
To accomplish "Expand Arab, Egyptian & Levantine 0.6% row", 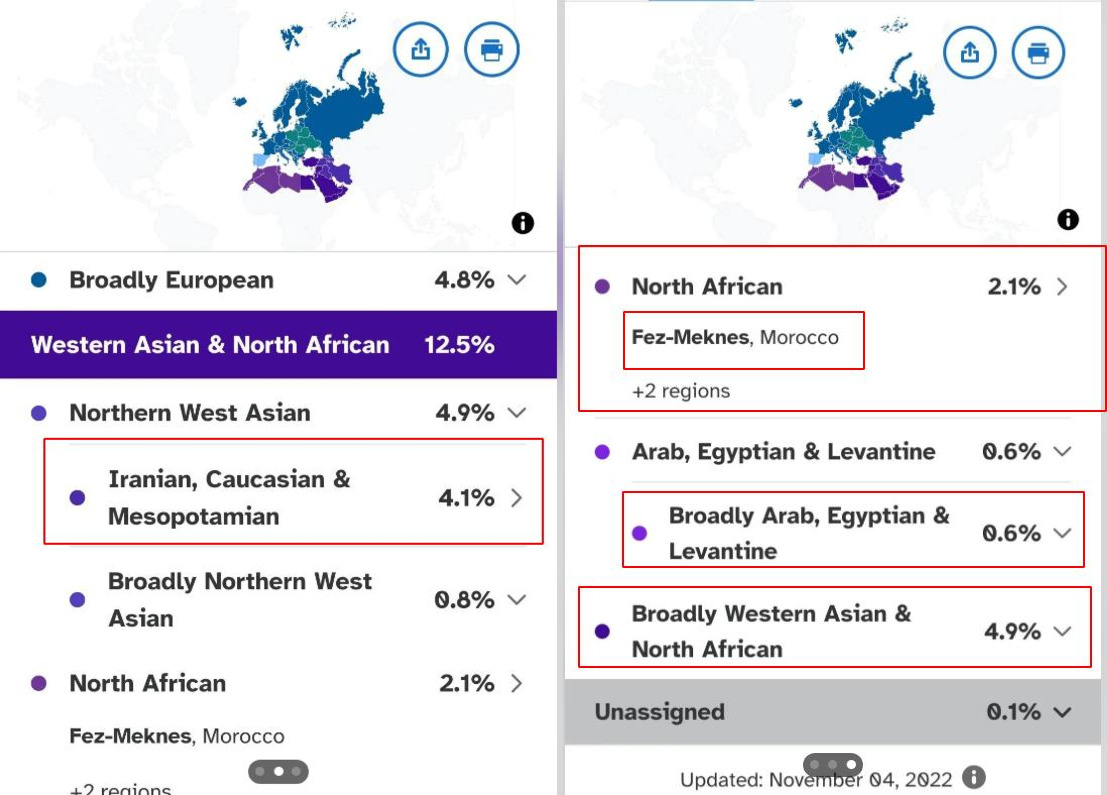I will click(1062, 451).
